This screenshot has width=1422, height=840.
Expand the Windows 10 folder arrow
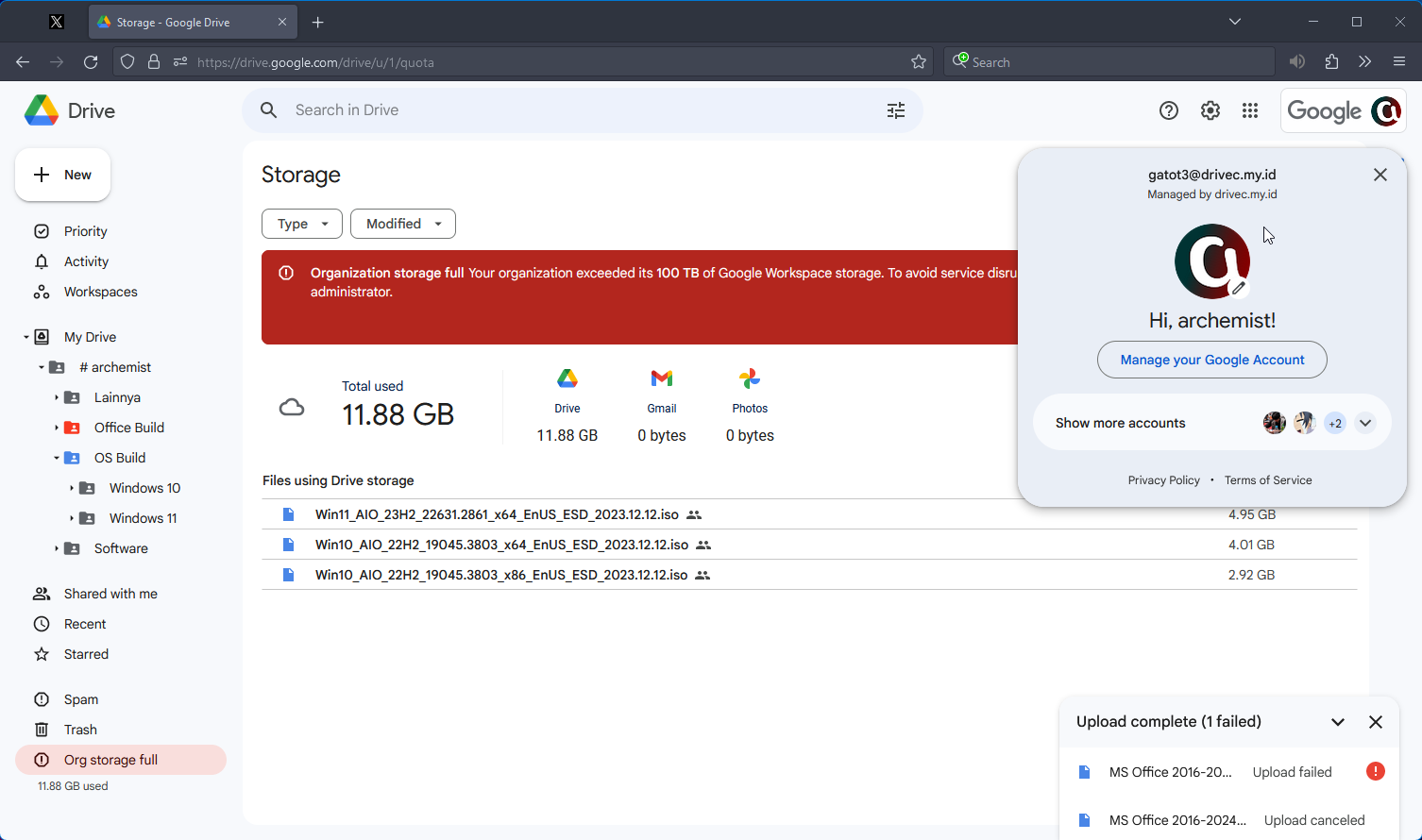pos(71,488)
